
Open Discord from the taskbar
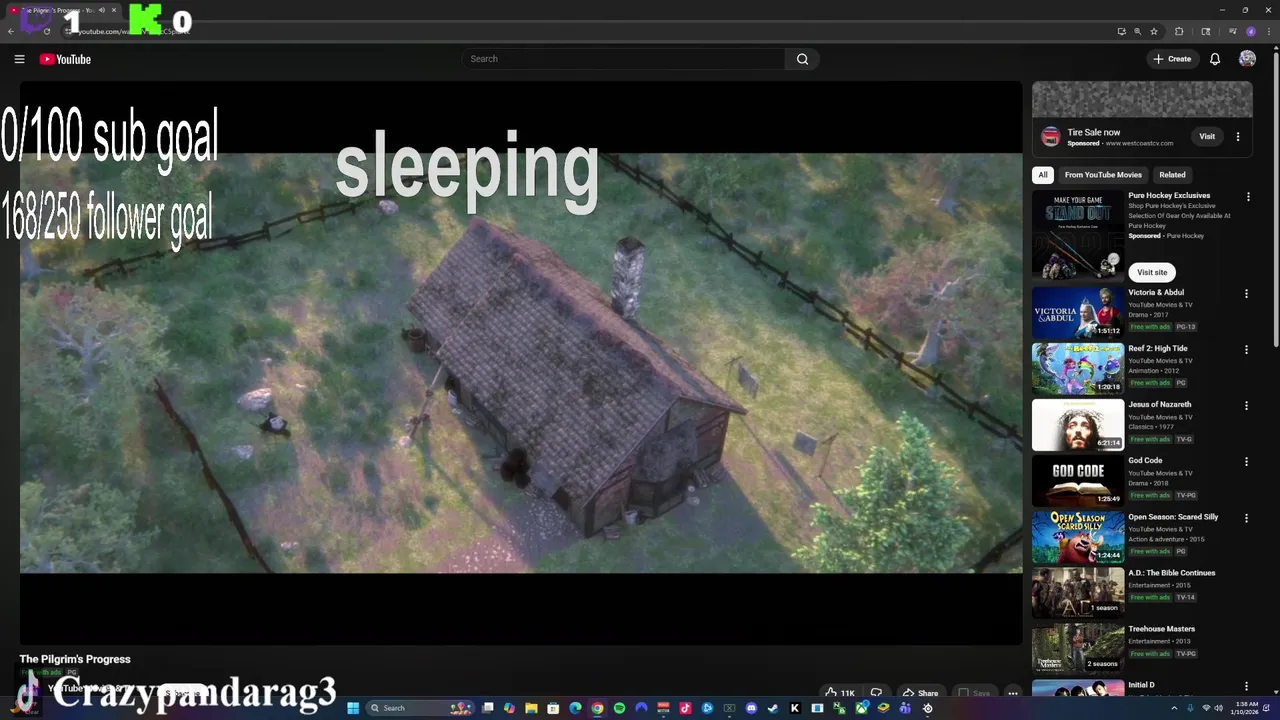[751, 708]
